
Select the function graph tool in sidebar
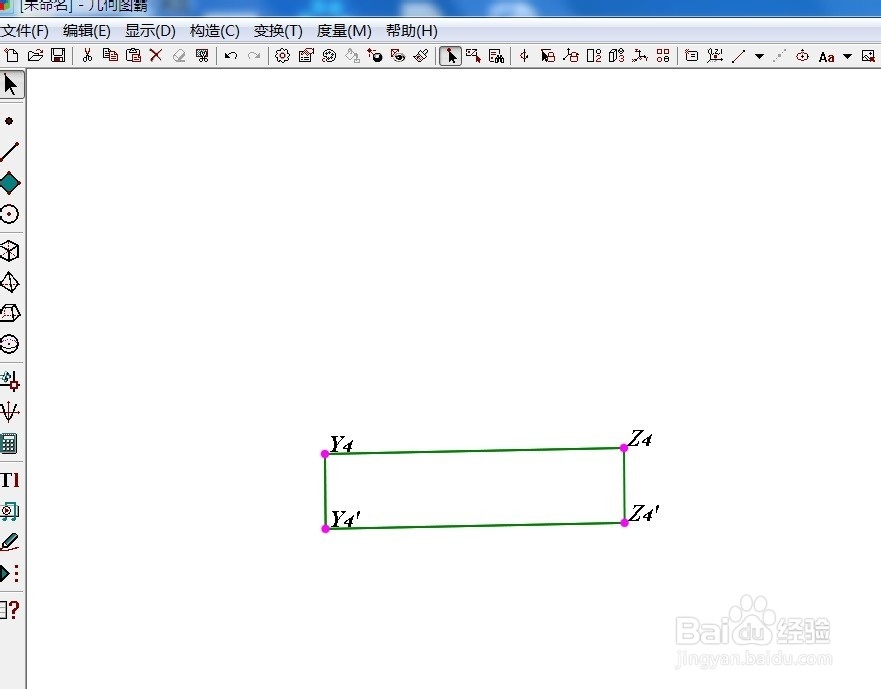coord(10,412)
